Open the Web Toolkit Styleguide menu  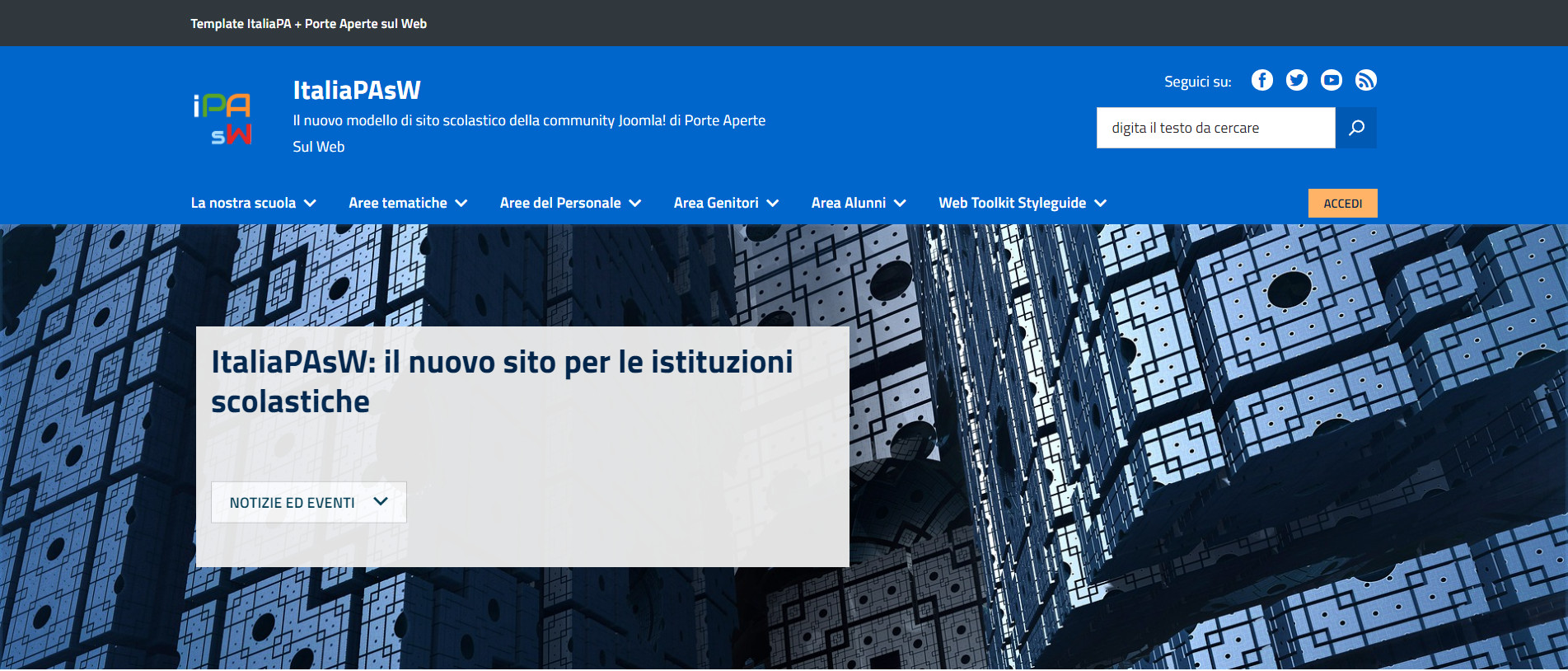(1023, 203)
